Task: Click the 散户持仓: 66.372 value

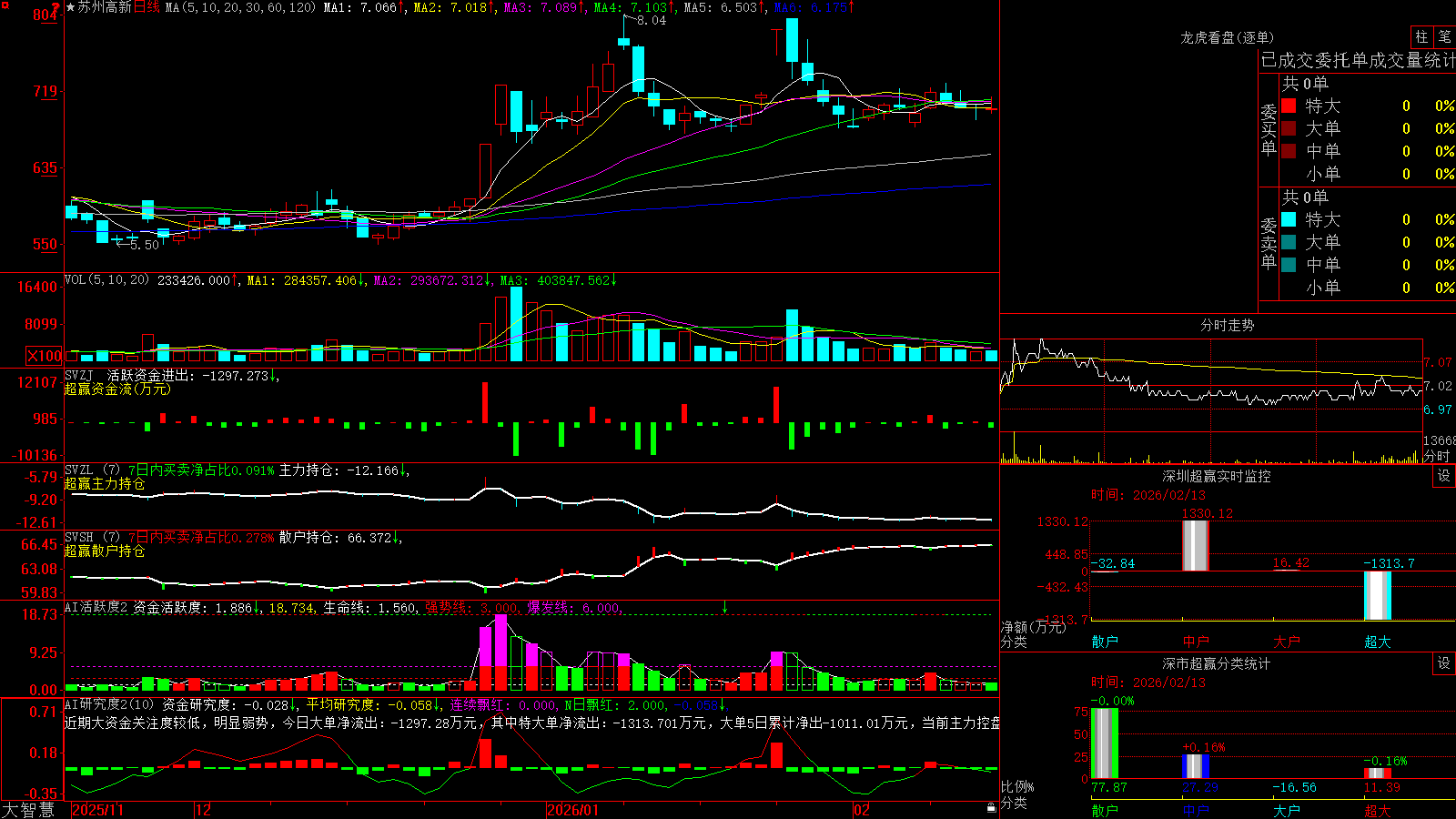Action: point(336,538)
